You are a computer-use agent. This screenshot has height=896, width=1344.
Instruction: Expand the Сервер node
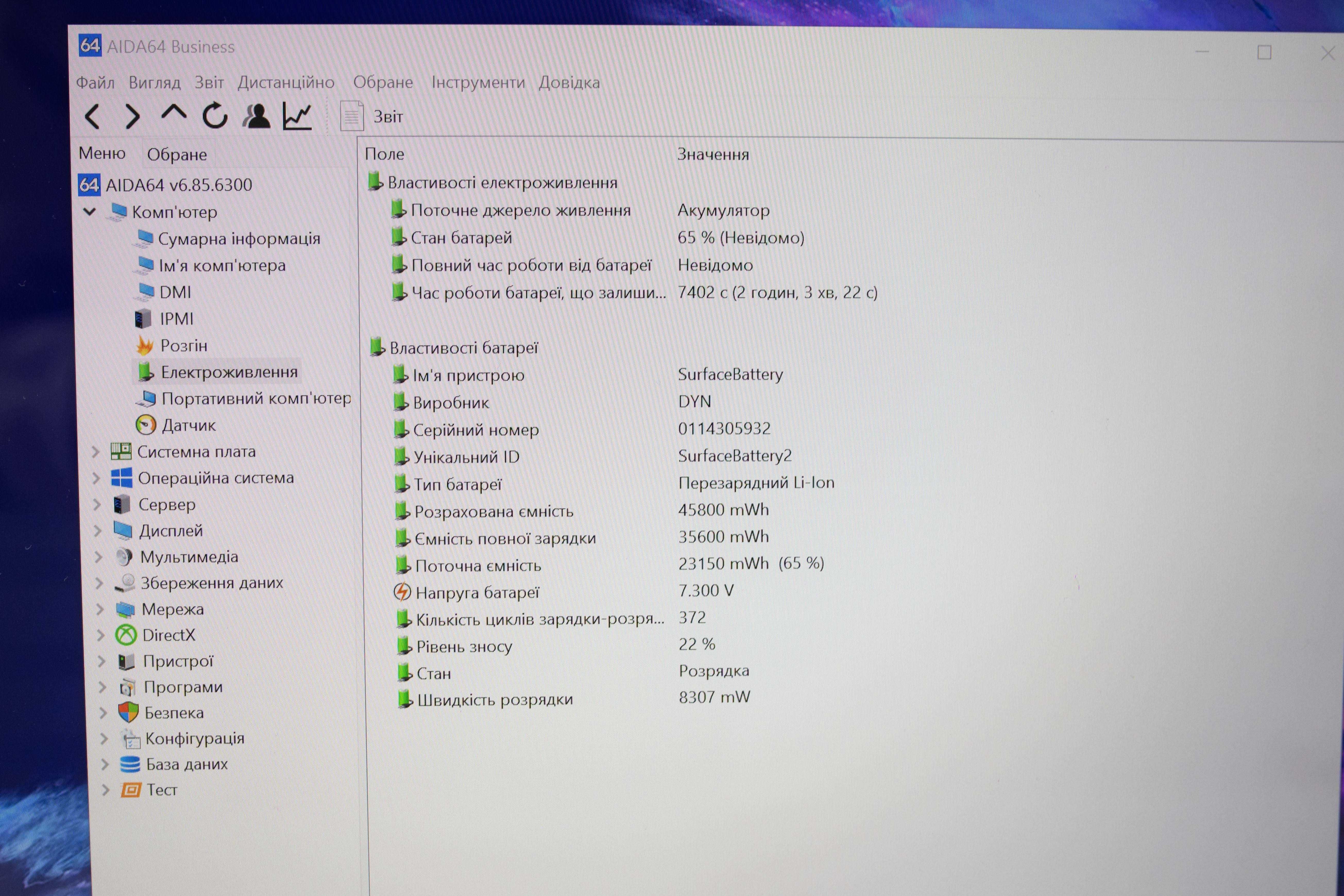[97, 505]
